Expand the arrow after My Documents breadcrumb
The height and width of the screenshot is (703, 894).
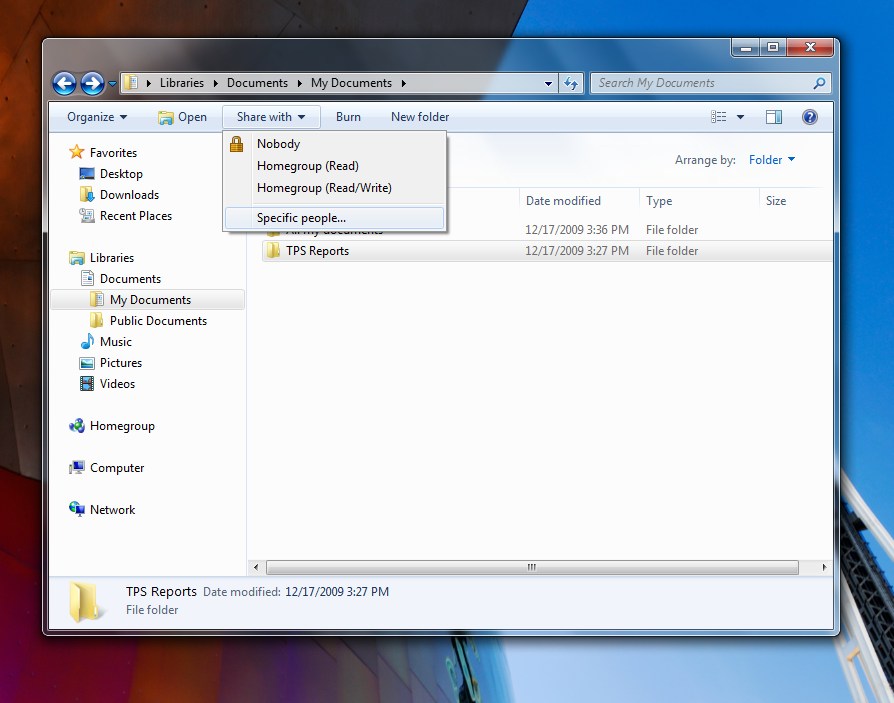tap(403, 83)
